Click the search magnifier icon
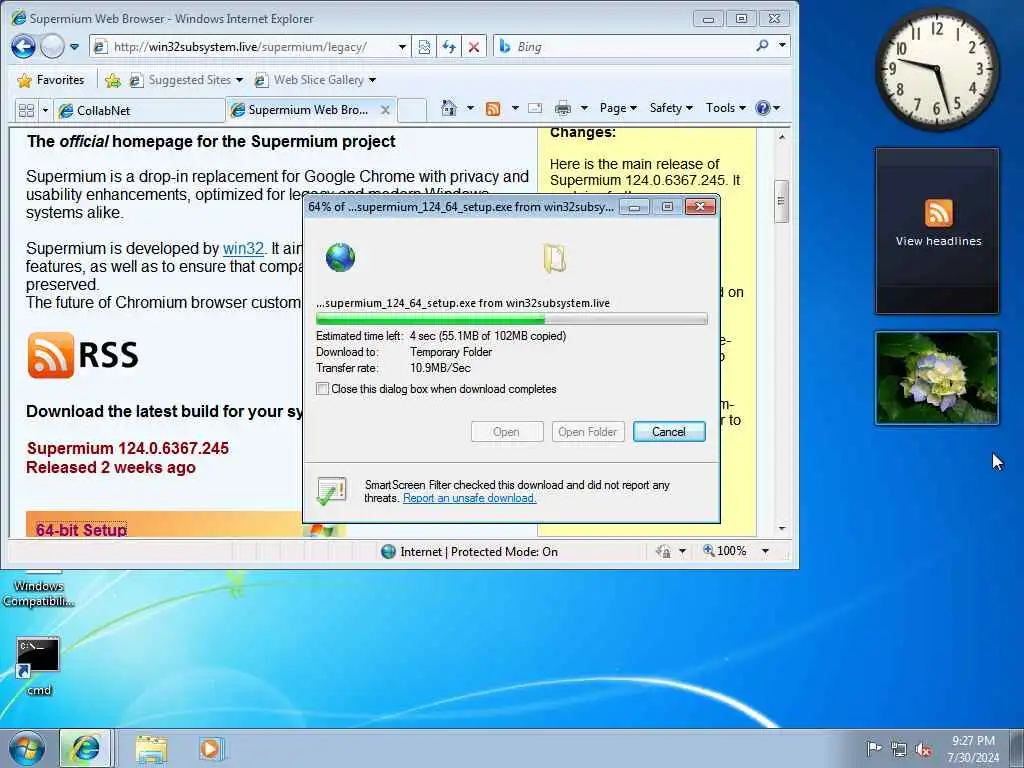 click(762, 46)
